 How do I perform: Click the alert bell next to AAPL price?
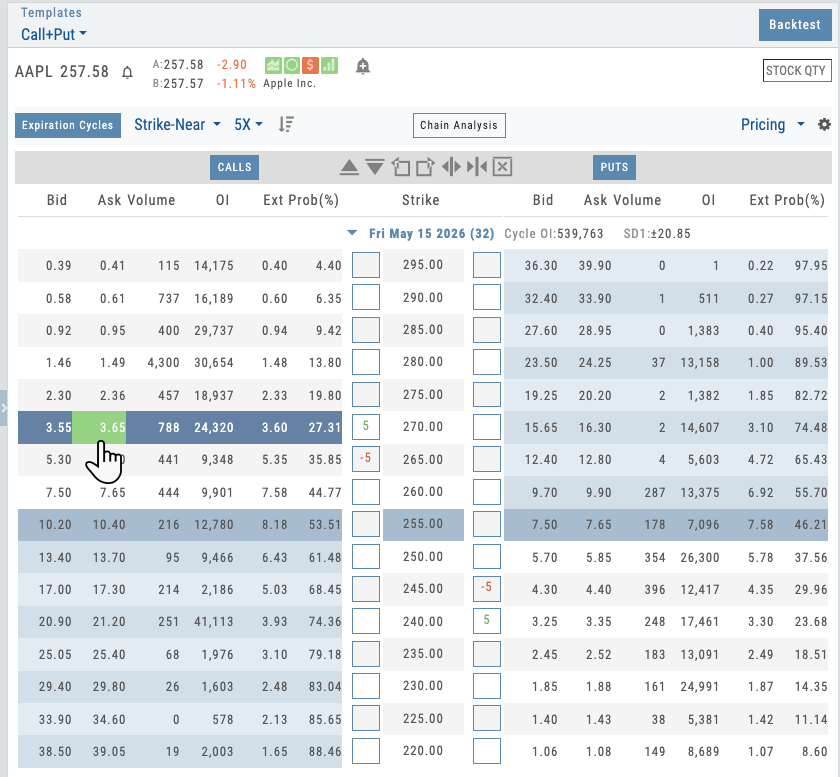(x=127, y=72)
